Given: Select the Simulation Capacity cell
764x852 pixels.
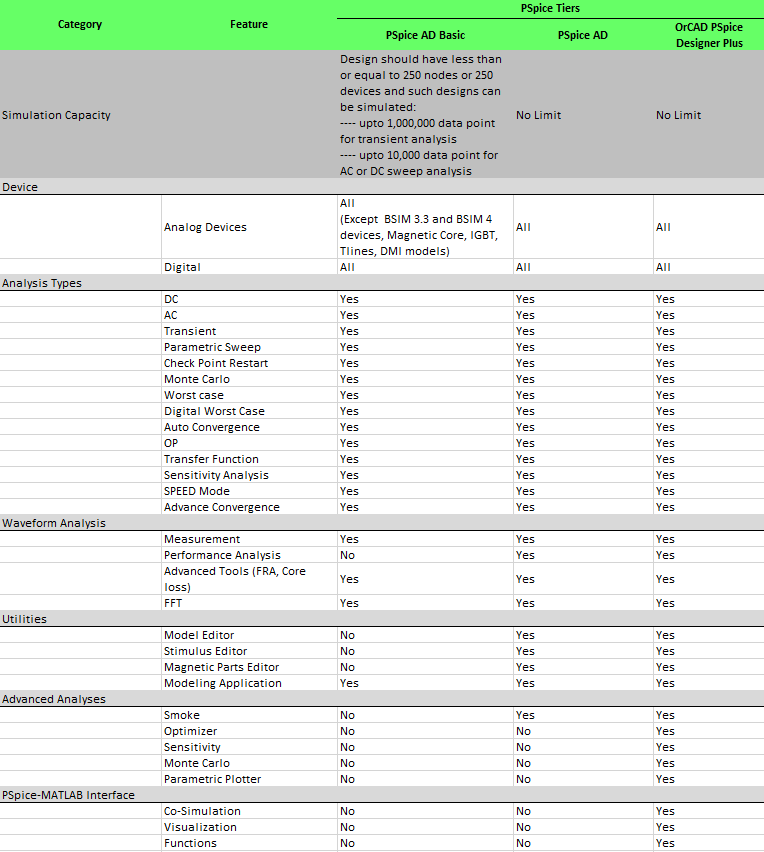Looking at the screenshot, I should [80, 115].
